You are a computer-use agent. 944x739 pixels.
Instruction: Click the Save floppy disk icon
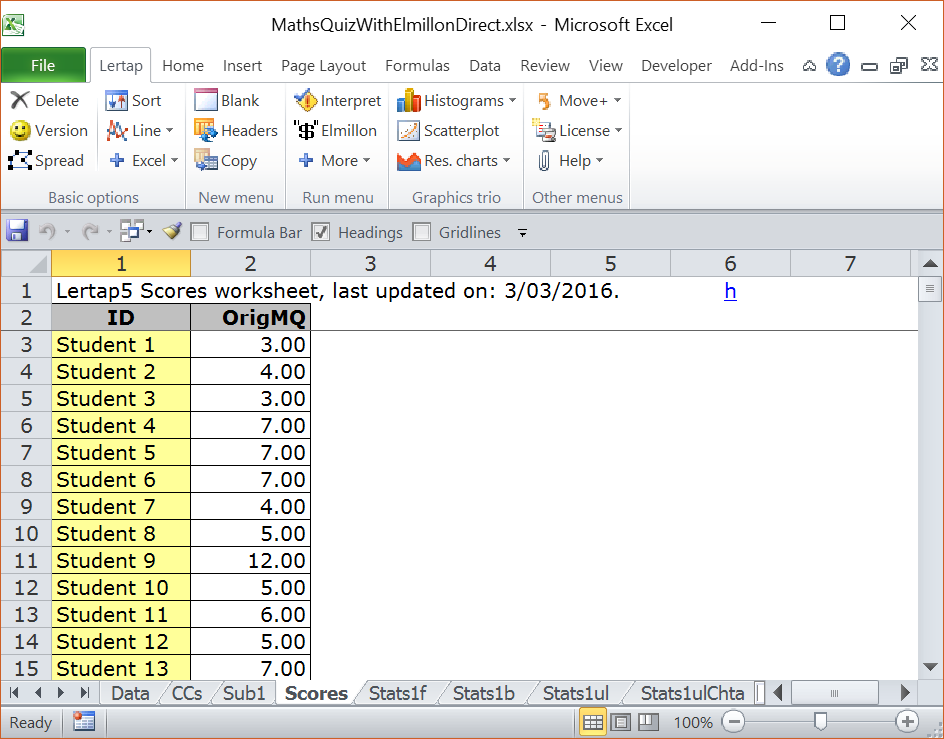click(x=17, y=232)
